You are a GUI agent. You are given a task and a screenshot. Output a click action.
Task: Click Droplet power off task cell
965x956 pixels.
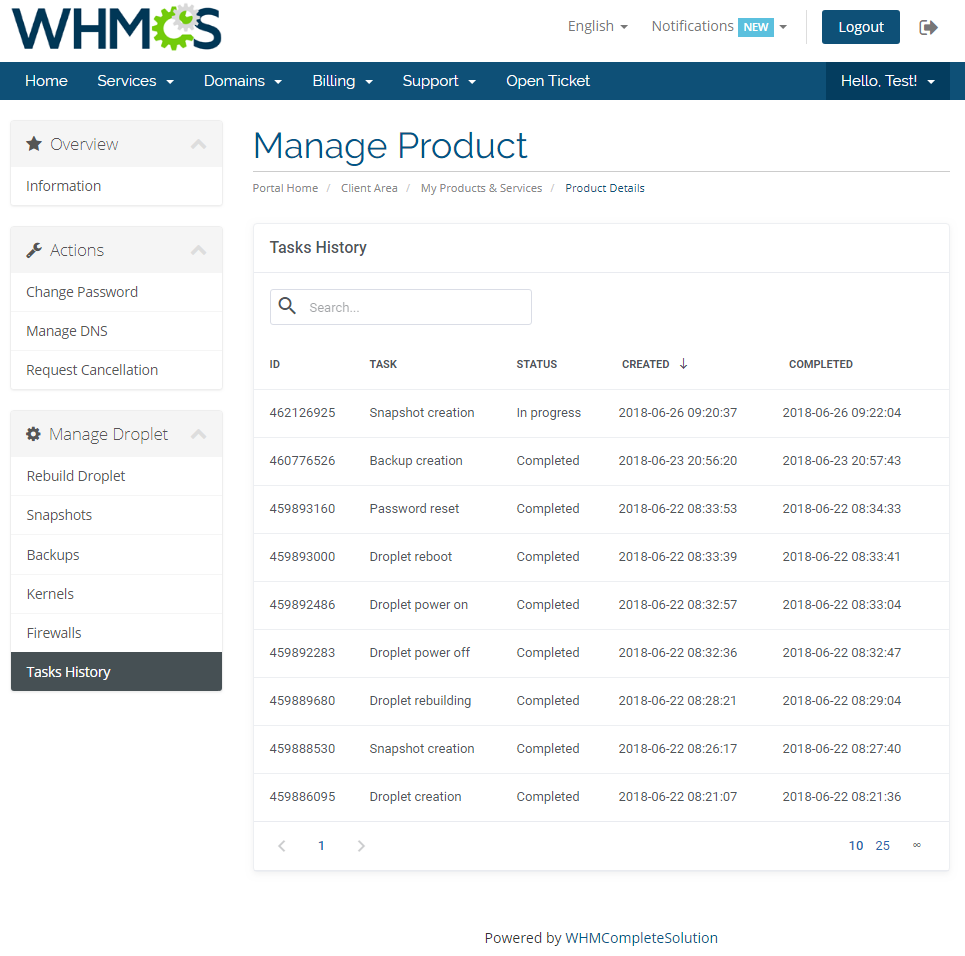pos(420,653)
